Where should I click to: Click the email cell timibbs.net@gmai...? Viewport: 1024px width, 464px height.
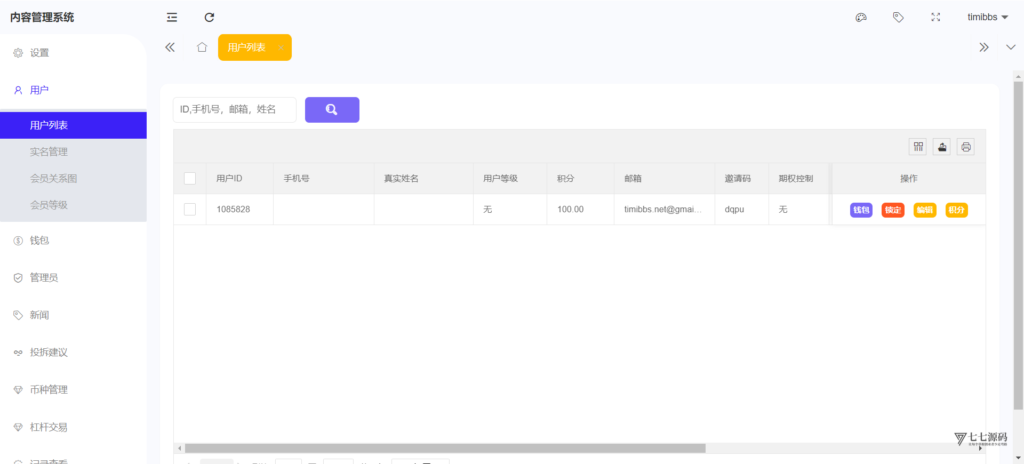tap(662, 210)
